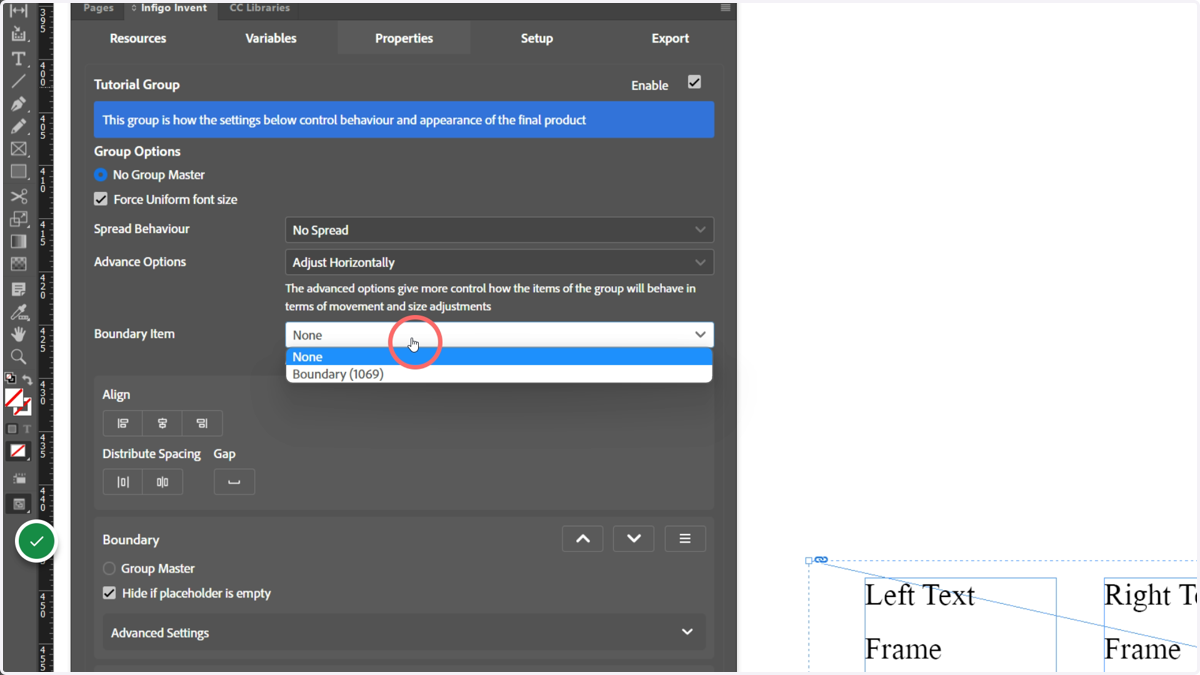Viewport: 1200px width, 675px height.
Task: Select the No Group Master radio button
Action: 101,175
